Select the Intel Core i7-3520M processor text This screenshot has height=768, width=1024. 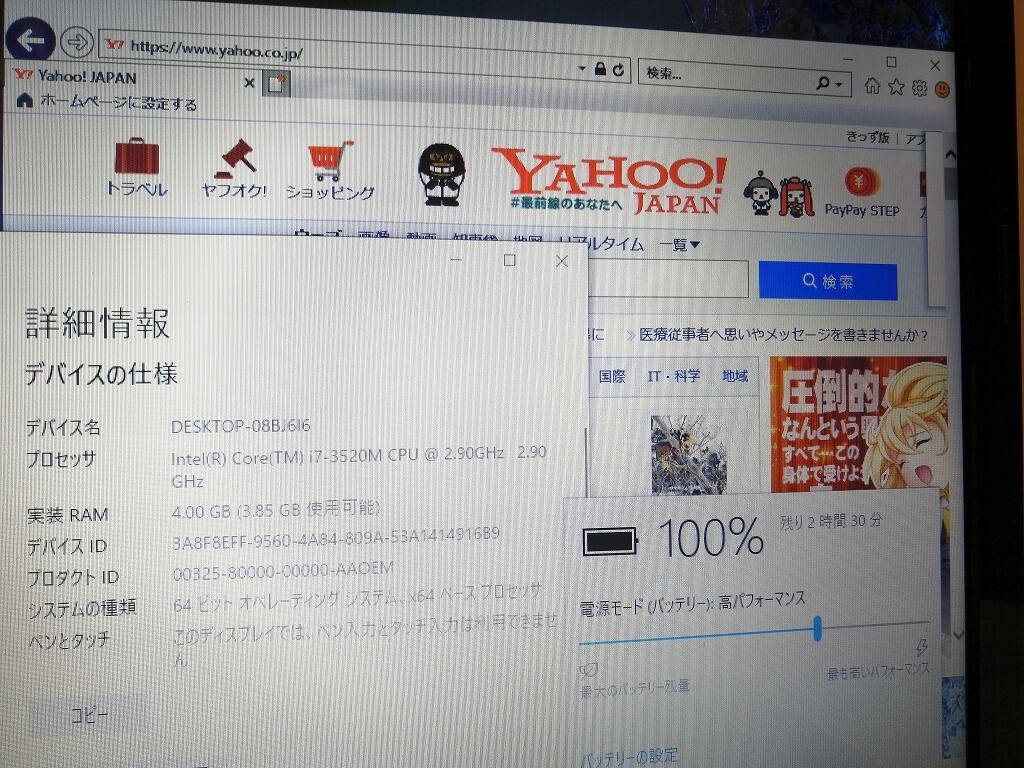tap(359, 466)
